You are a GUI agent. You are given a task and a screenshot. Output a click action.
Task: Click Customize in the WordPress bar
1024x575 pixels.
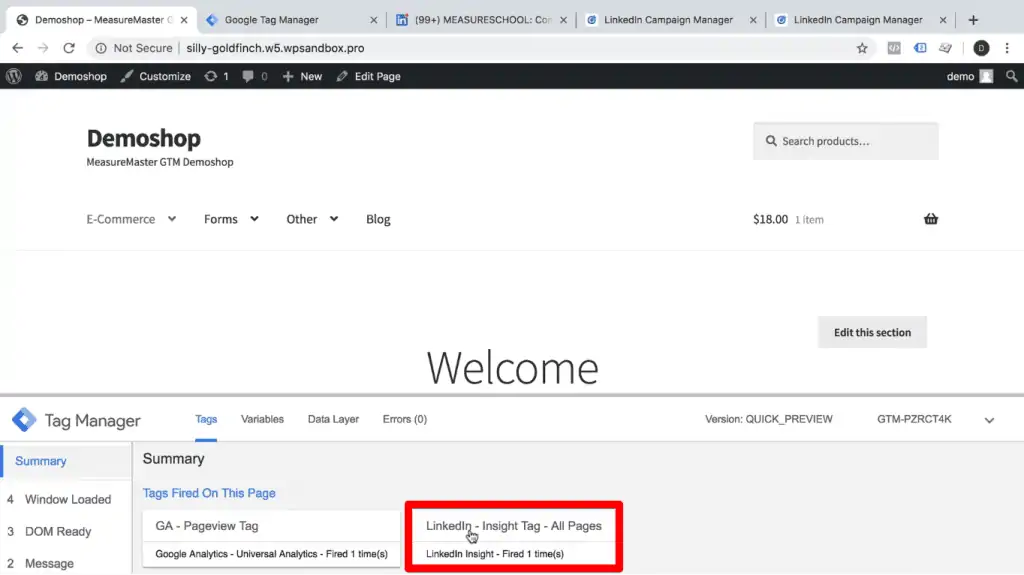(155, 76)
